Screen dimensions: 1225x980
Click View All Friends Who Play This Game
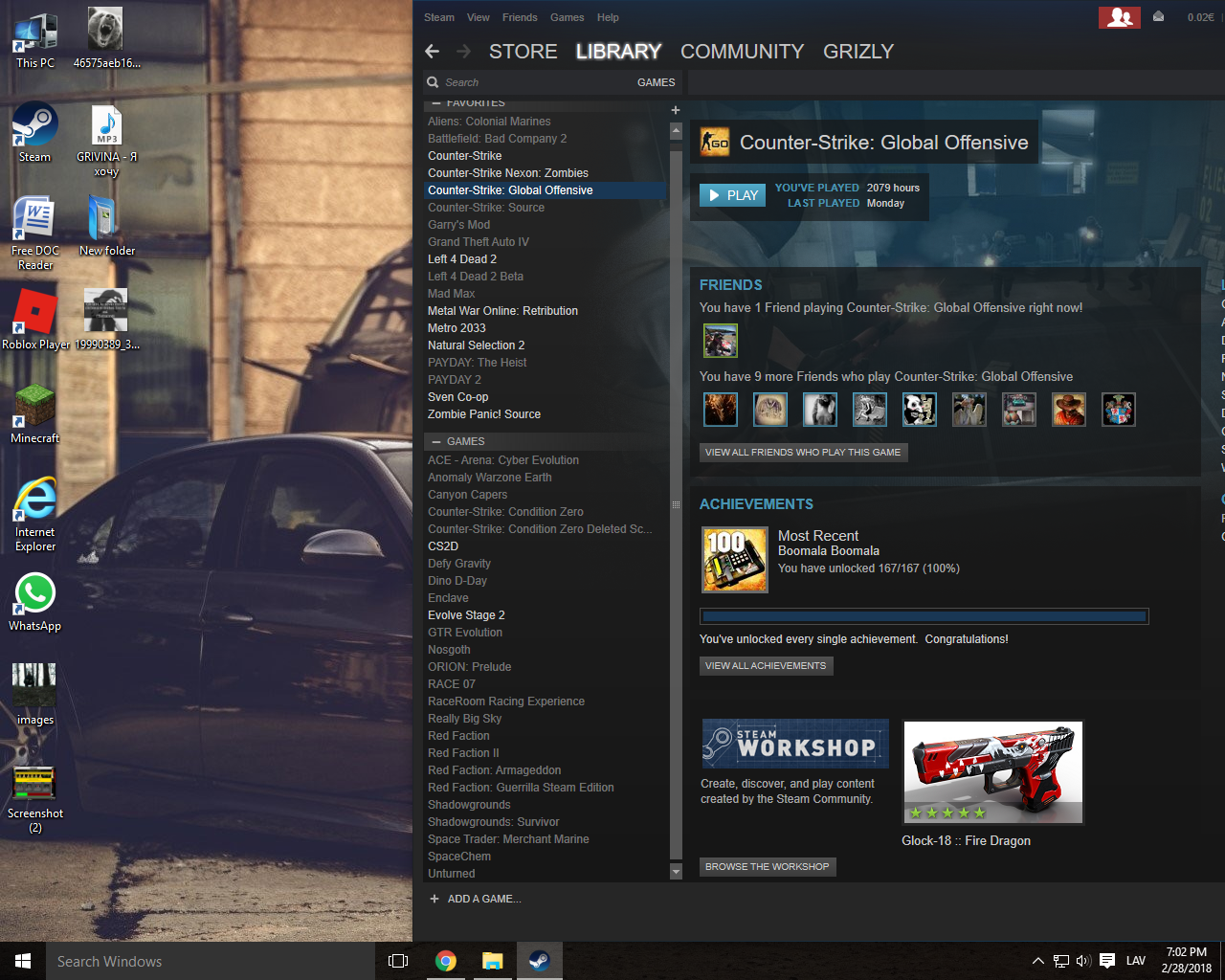pyautogui.click(x=803, y=452)
